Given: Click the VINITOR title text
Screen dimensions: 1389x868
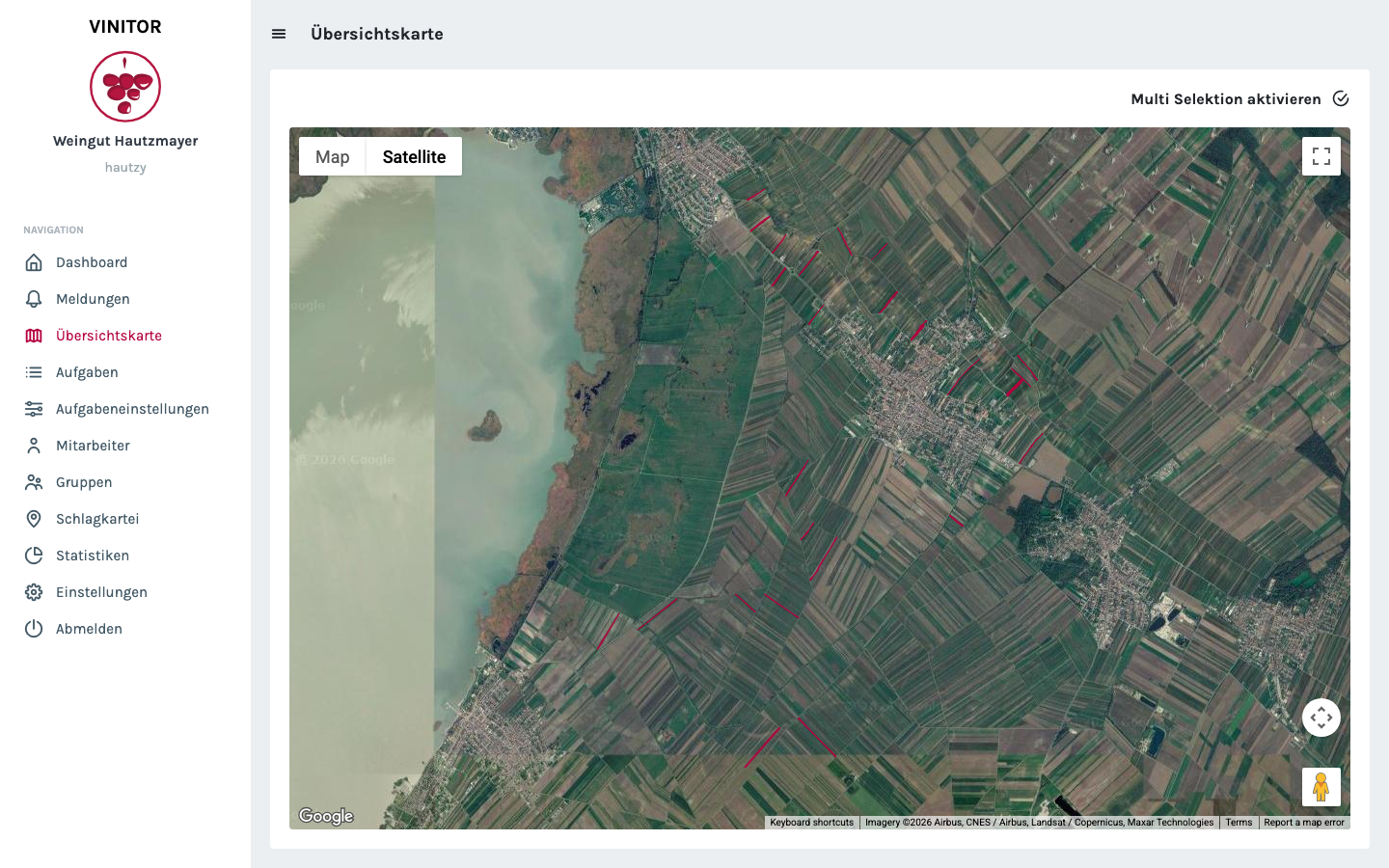Looking at the screenshot, I should 125,27.
